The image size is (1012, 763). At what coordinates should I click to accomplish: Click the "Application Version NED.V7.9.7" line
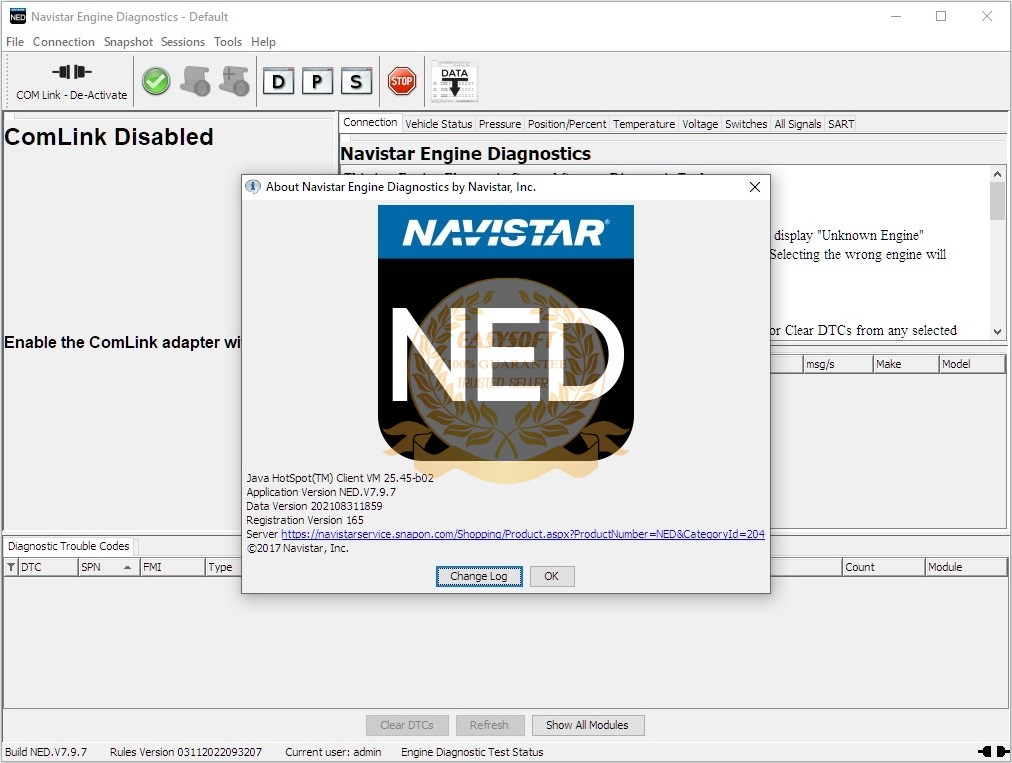(x=321, y=492)
